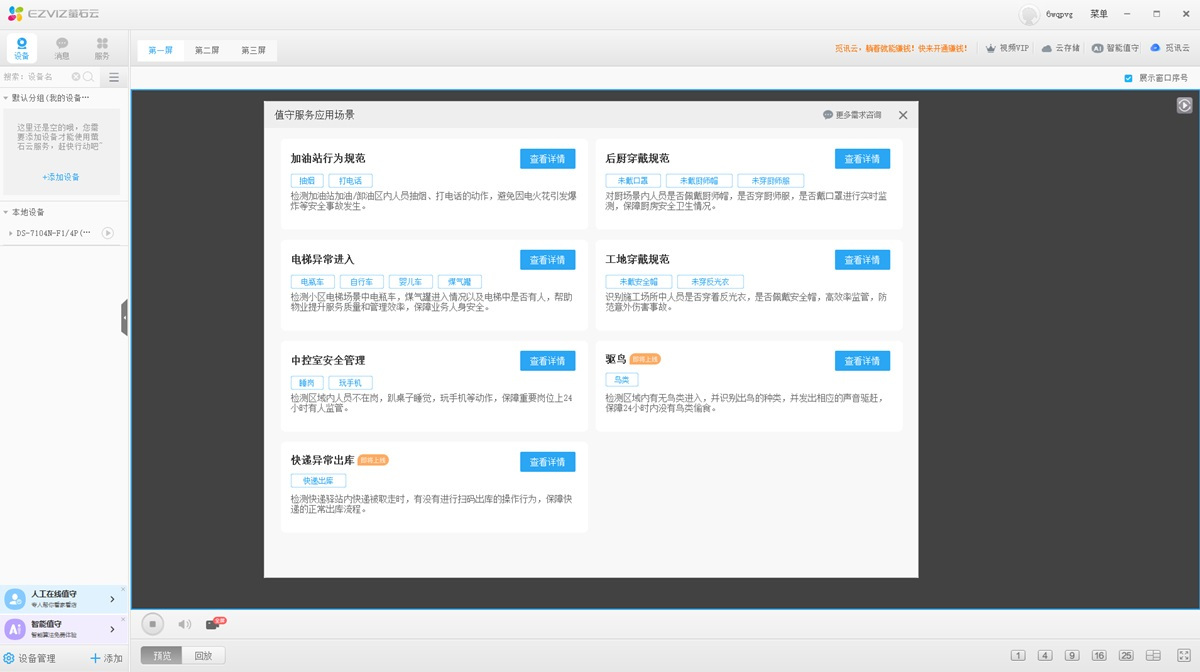Collapse the 默认分组 device group
The height and width of the screenshot is (672, 1200).
6,98
